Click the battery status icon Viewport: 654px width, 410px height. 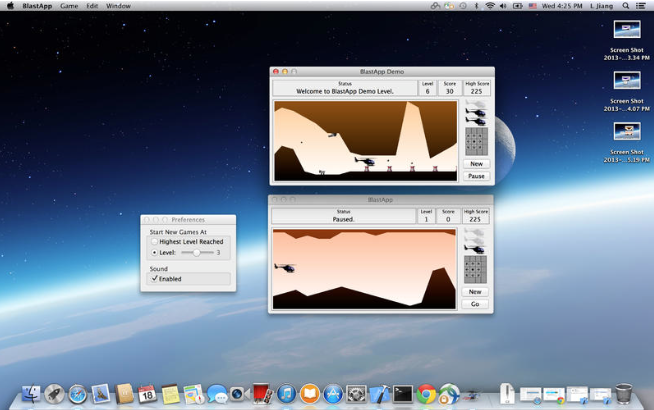tap(518, 6)
